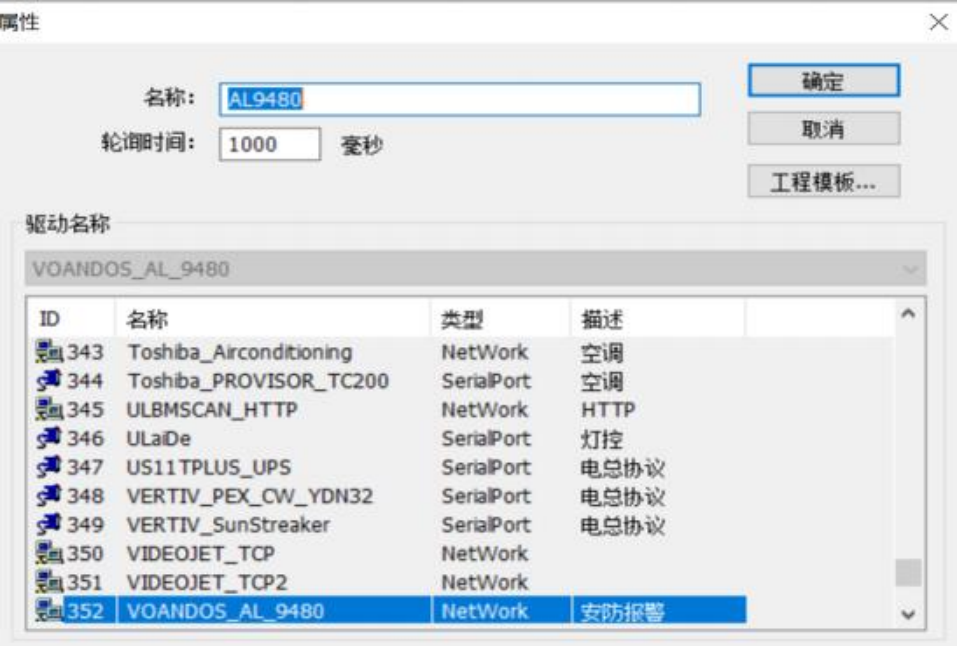Select VERTIV_PEX_CW_YDN32 driver
The image size is (957, 647).
pos(250,496)
